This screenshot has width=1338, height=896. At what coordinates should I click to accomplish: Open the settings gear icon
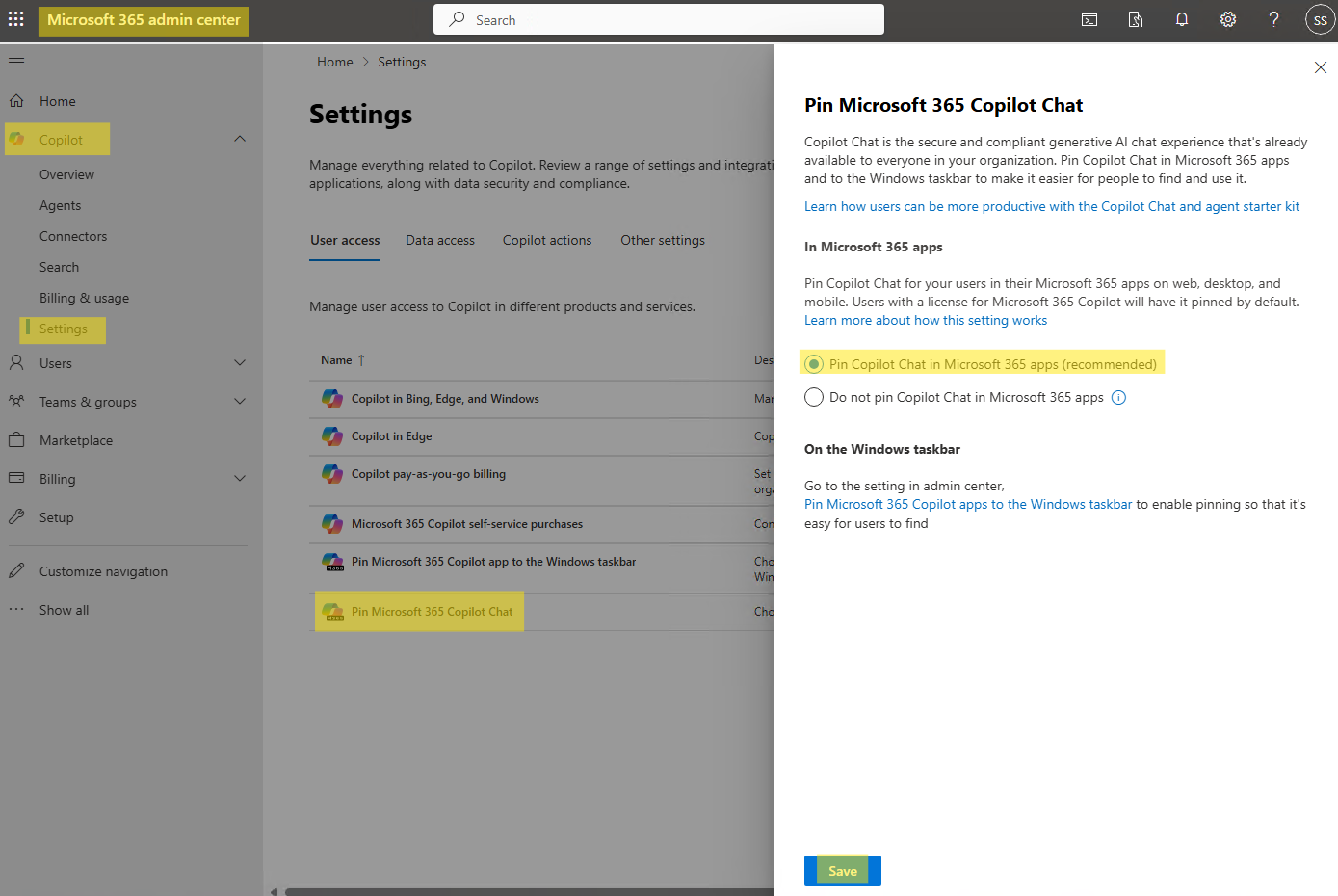tap(1228, 19)
